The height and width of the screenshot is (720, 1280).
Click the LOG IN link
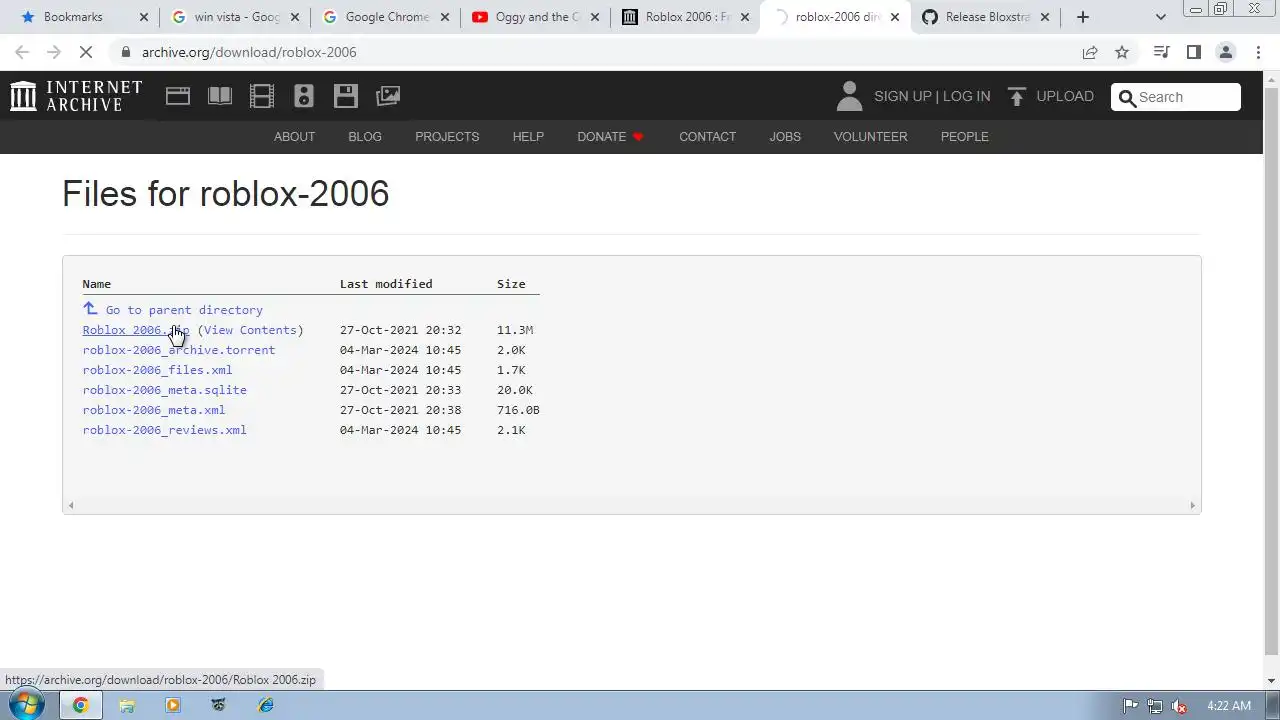tap(966, 96)
